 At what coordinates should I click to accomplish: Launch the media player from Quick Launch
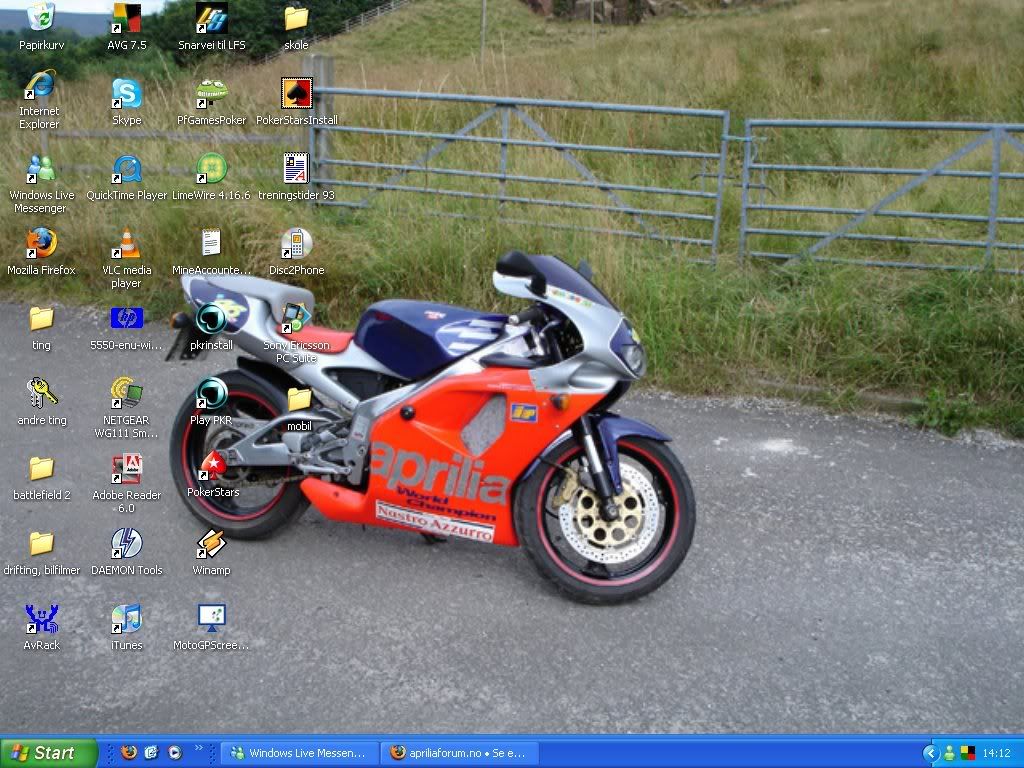175,752
